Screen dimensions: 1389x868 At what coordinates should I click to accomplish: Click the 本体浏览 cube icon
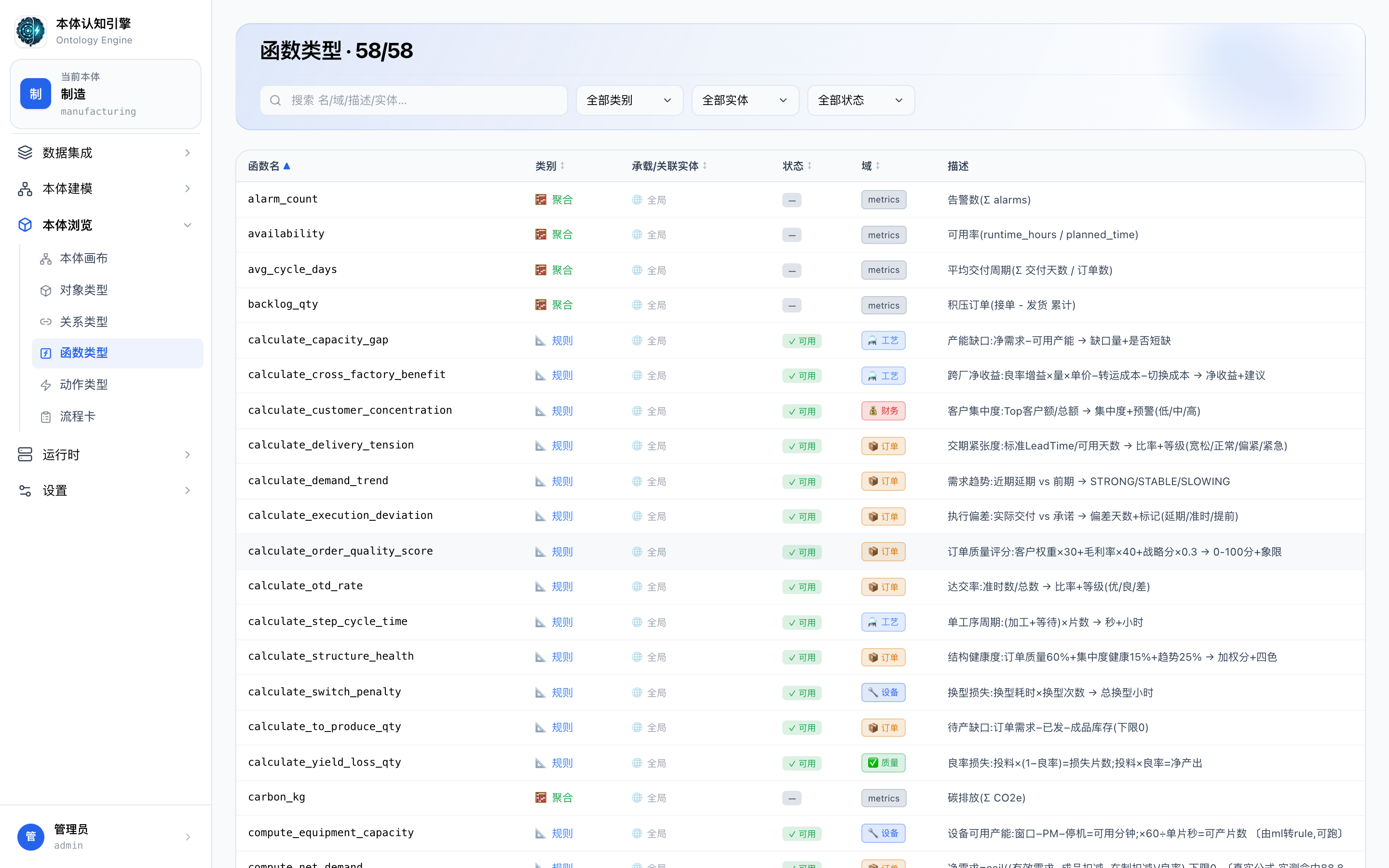pyautogui.click(x=25, y=224)
